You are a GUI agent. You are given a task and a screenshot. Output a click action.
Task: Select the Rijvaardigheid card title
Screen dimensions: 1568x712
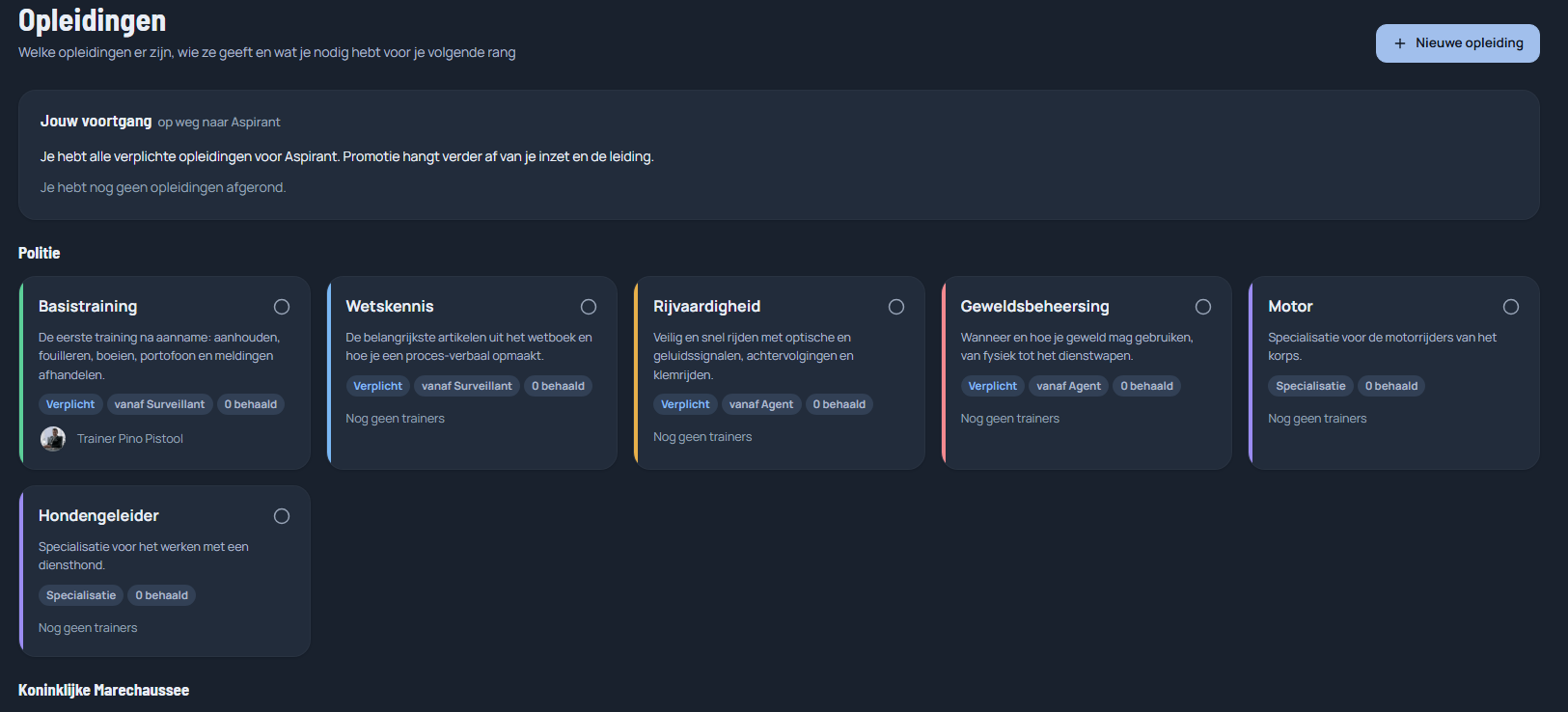tap(707, 306)
